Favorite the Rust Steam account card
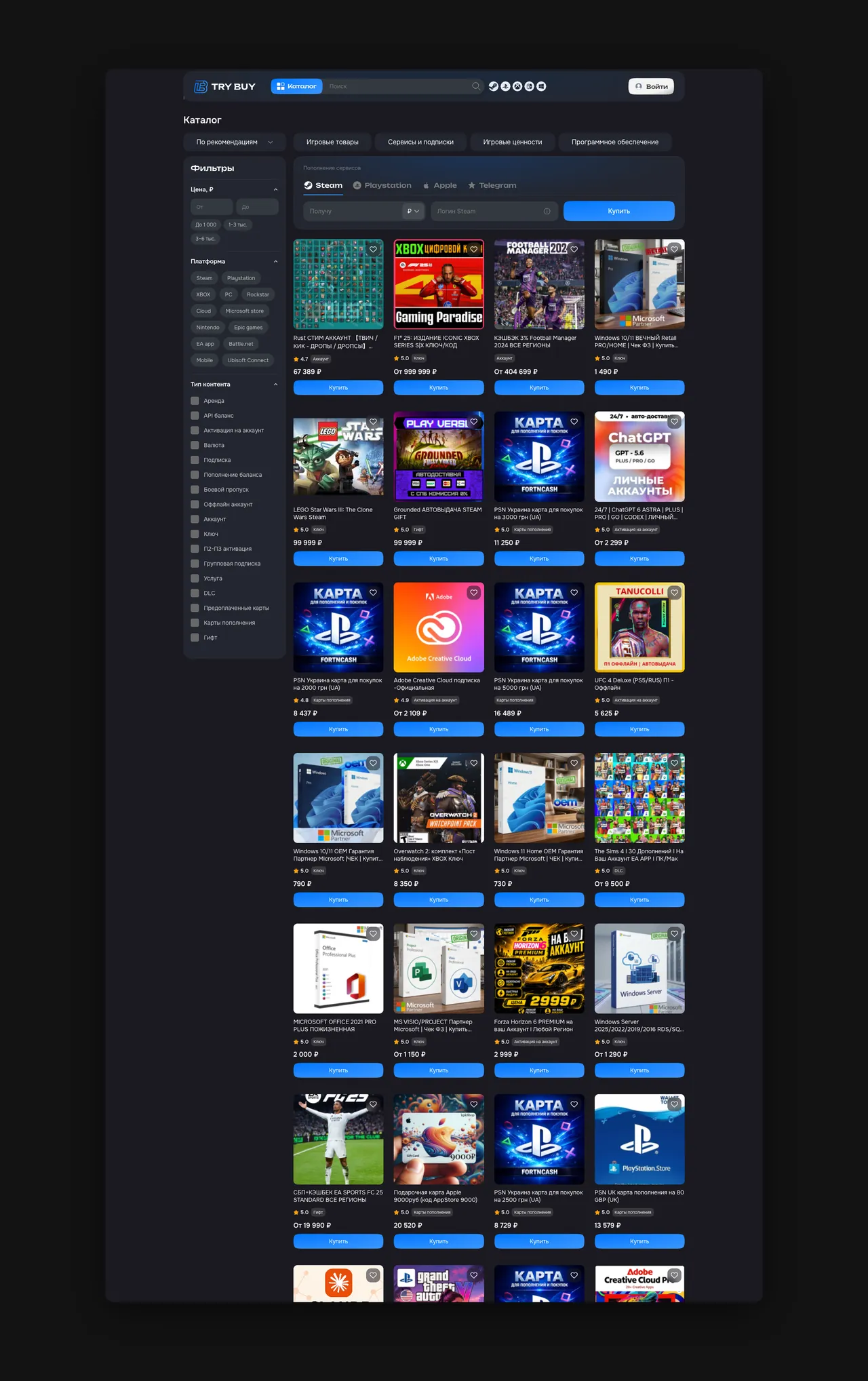Viewport: 868px width, 1381px height. coord(373,250)
